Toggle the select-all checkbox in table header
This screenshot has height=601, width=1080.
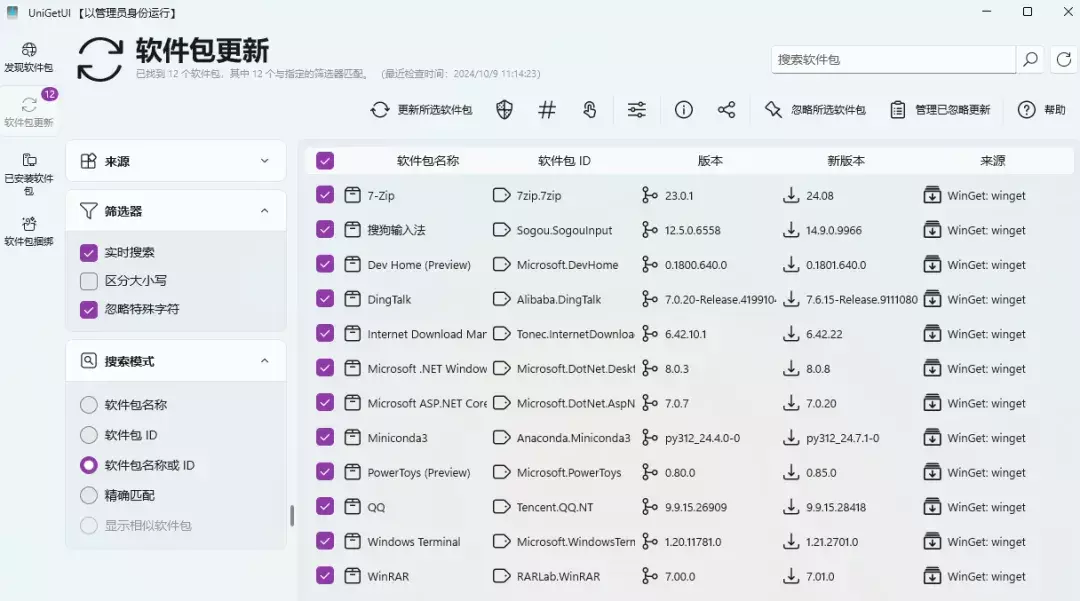click(324, 161)
